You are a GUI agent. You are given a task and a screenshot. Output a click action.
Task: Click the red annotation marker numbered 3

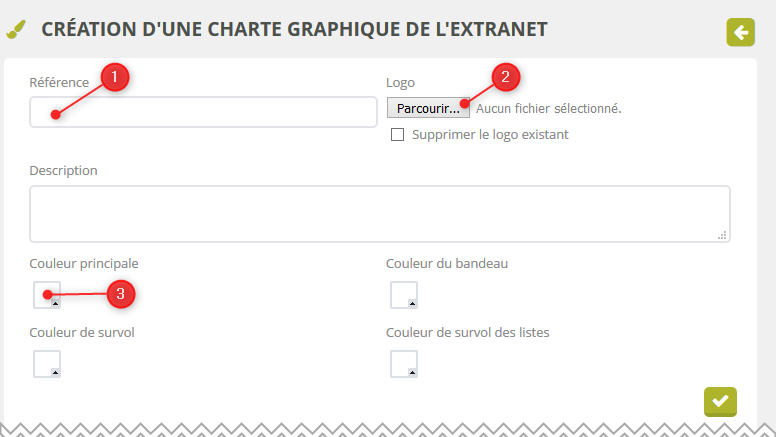[120, 294]
